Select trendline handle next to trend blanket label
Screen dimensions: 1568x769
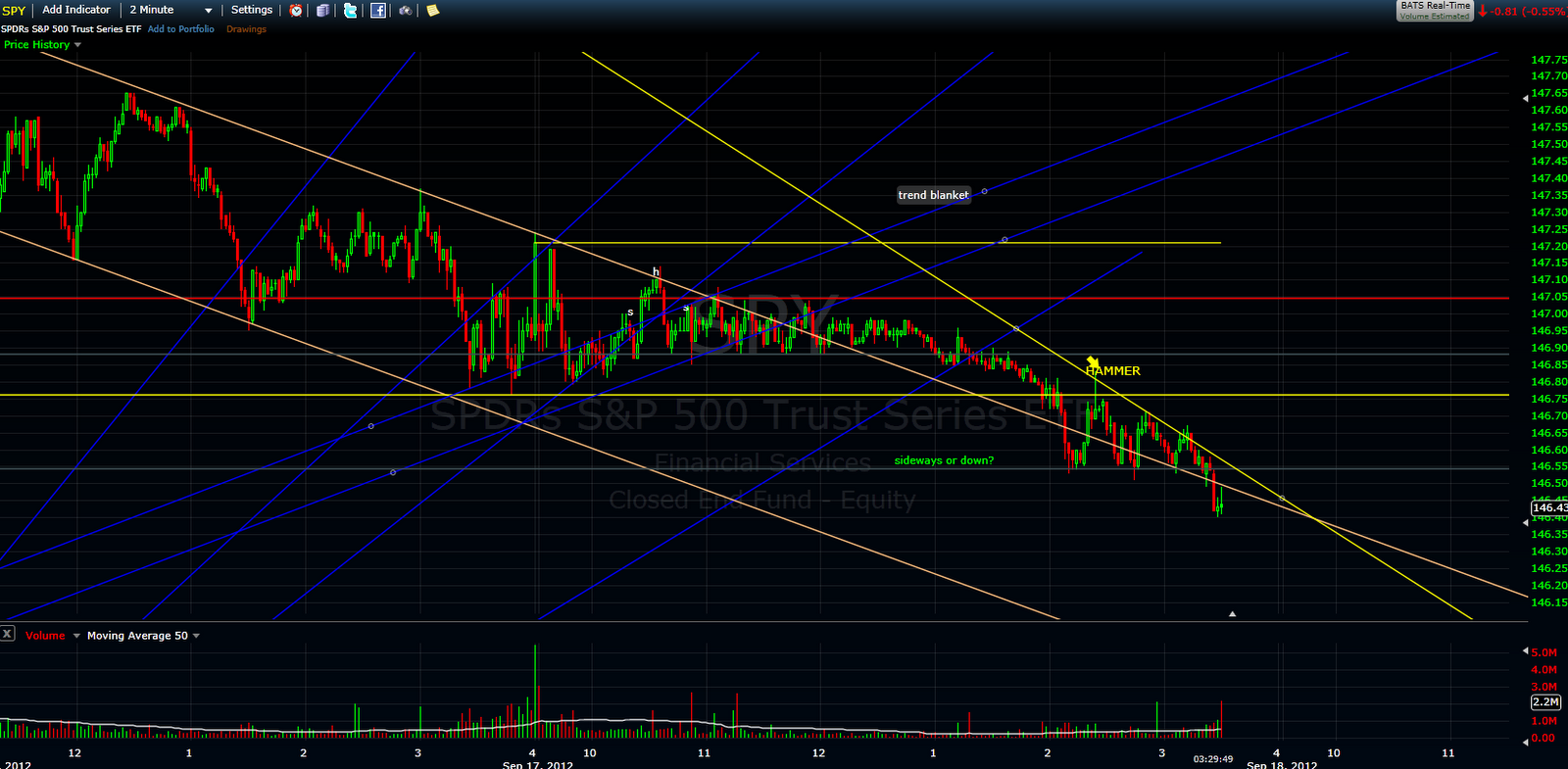click(984, 192)
